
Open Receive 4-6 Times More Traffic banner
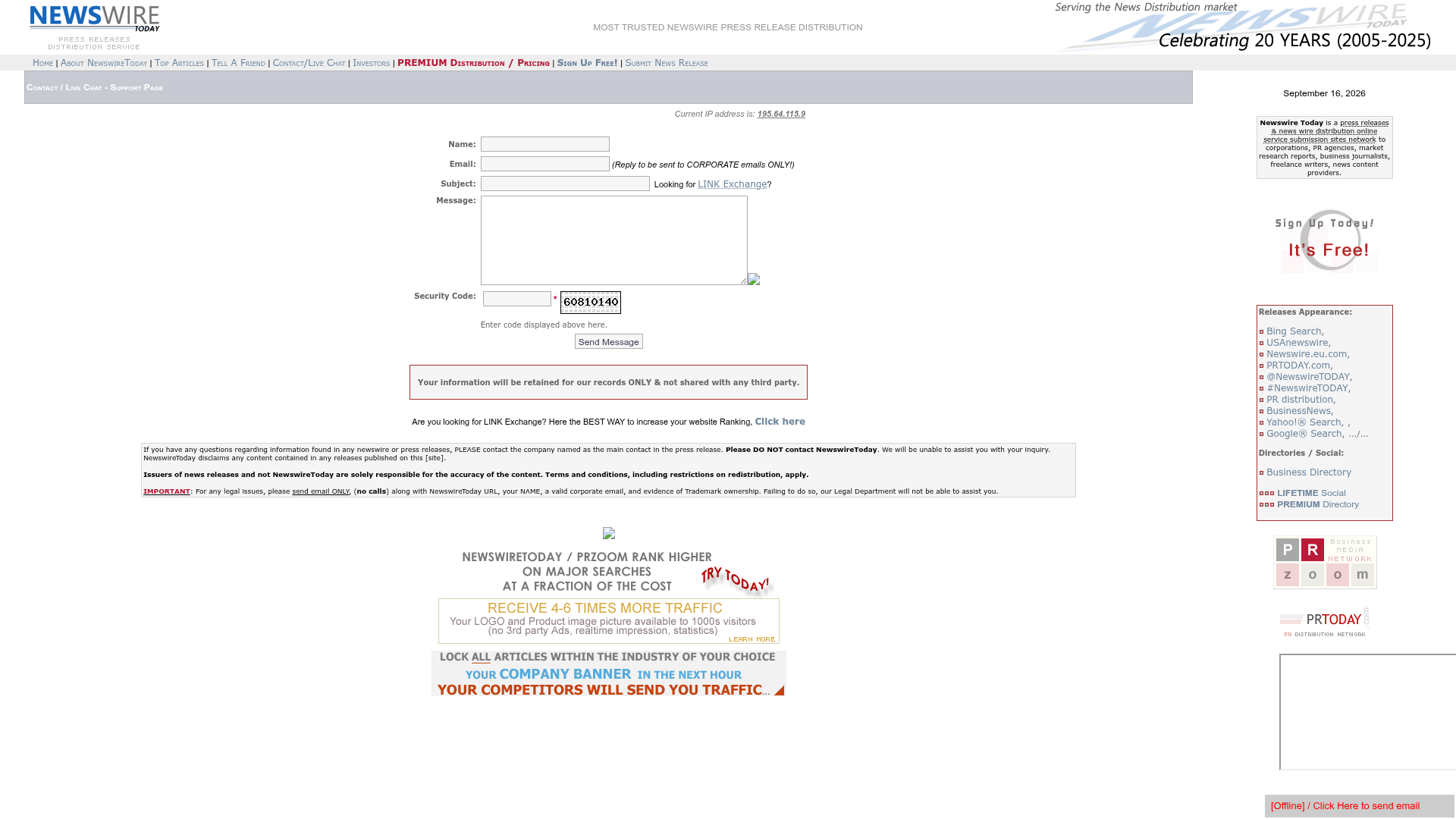point(609,621)
